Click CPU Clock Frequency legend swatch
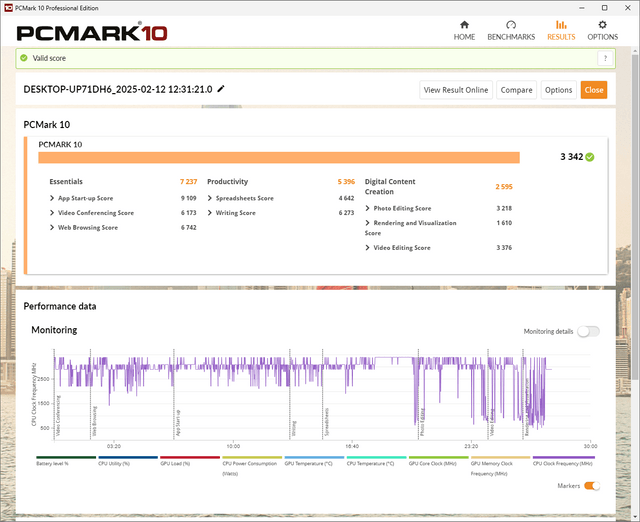The height and width of the screenshot is (522, 640). (564, 458)
